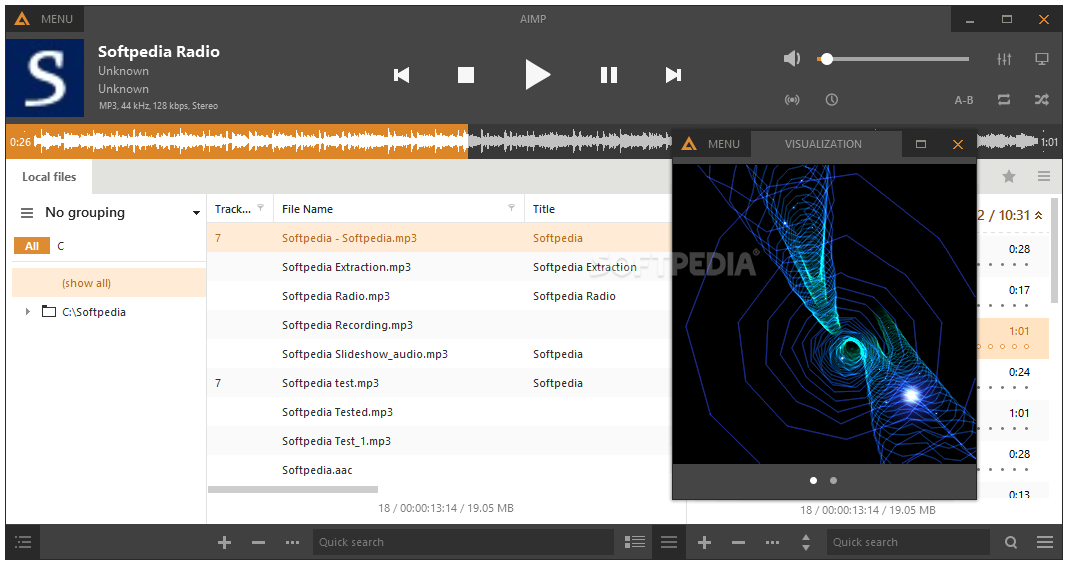Image resolution: width=1068 pixels, height=565 pixels.
Task: Open filter on File Name column
Action: 512,208
